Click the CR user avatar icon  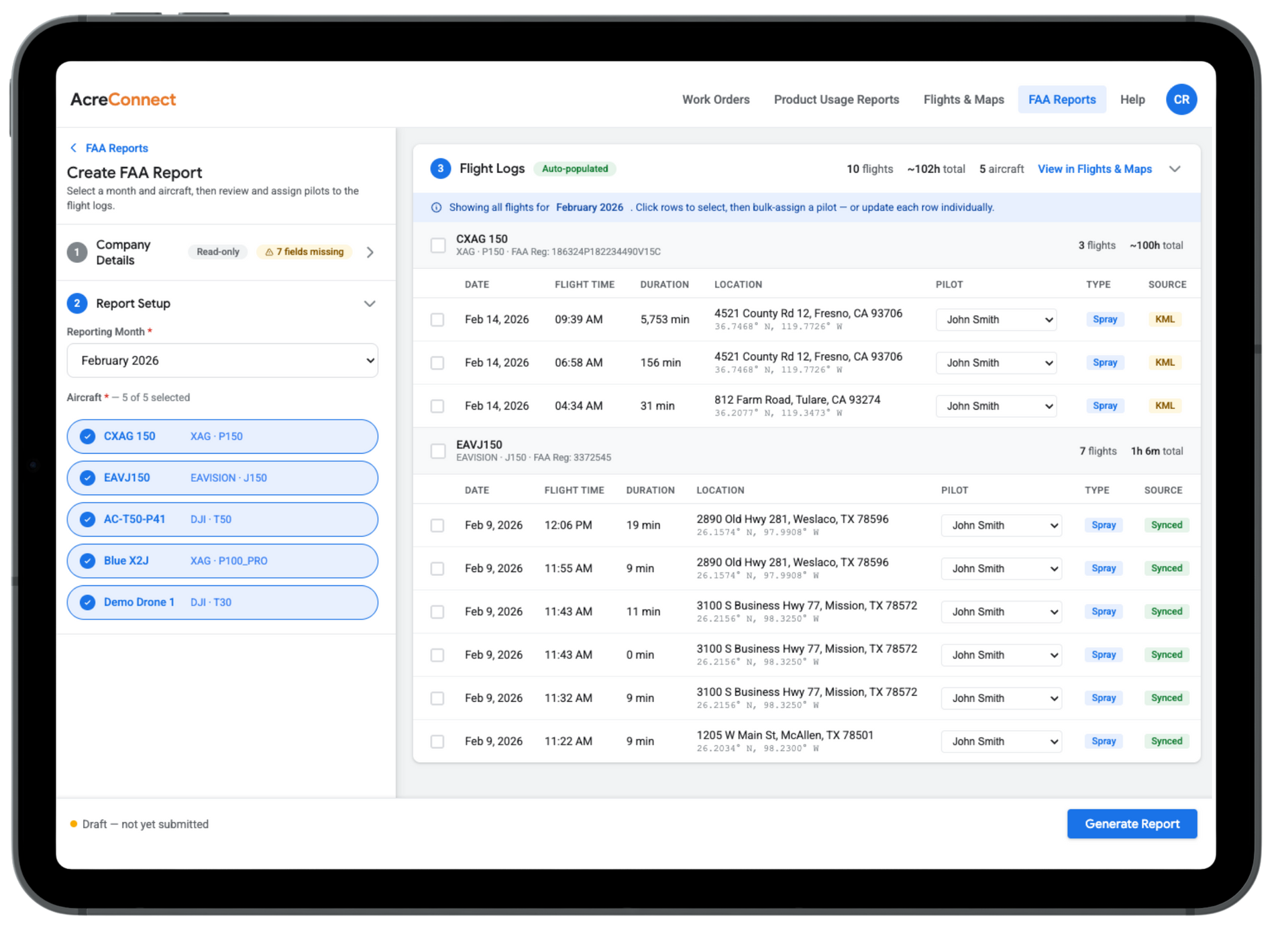coord(1181,99)
